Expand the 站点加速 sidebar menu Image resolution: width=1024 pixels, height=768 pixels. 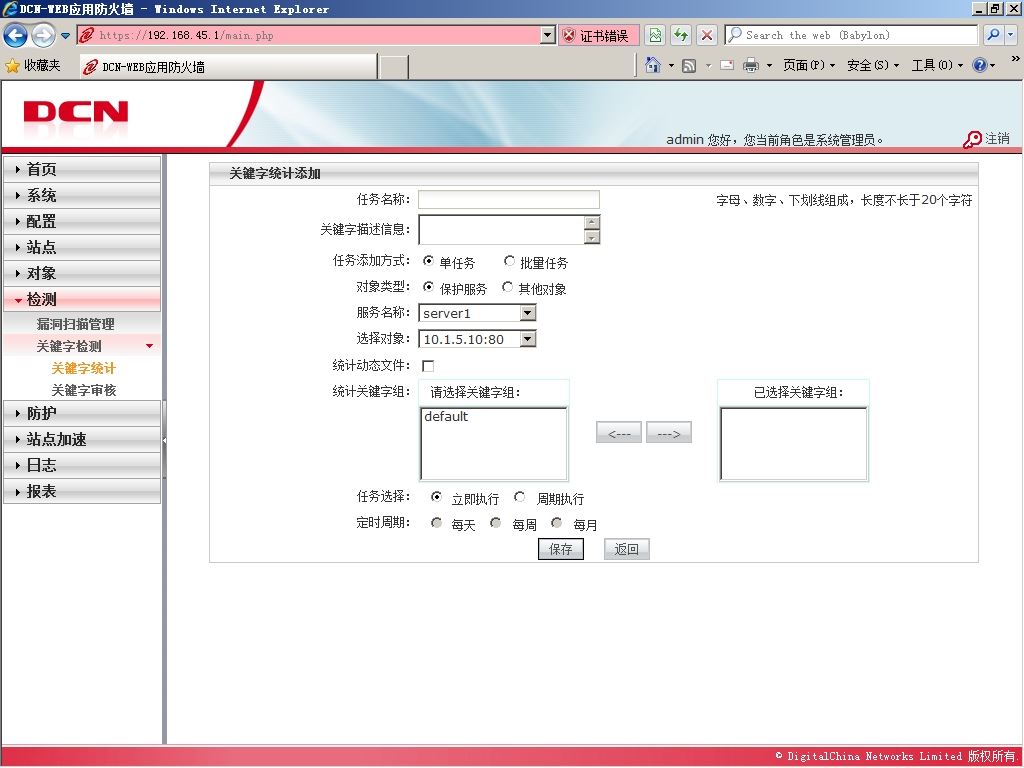tap(82, 440)
